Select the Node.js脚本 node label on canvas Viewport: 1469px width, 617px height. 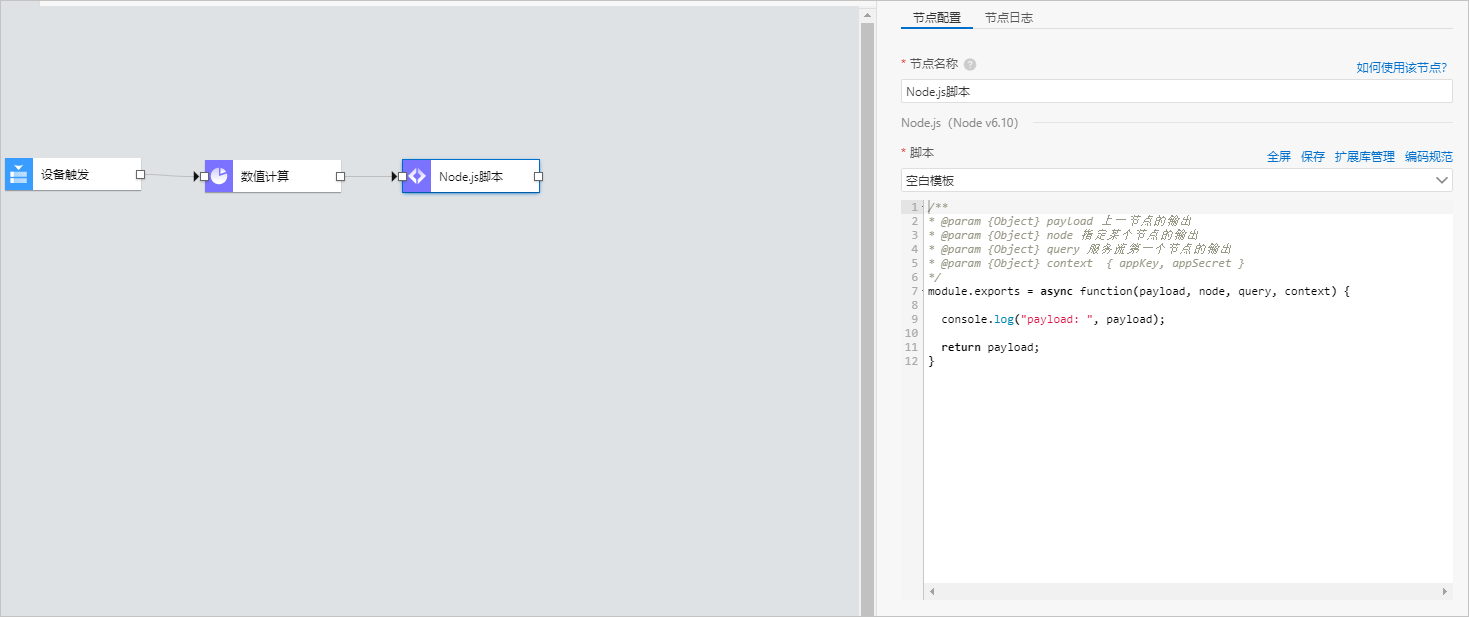[471, 176]
